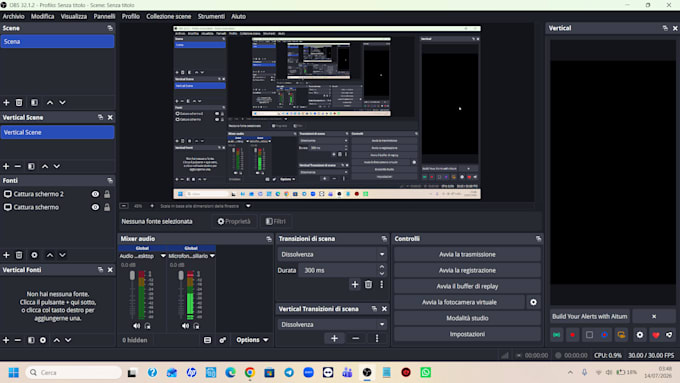The width and height of the screenshot is (680, 383).
Task: Mute the Microfono ausiliario channel
Action: (x=185, y=326)
